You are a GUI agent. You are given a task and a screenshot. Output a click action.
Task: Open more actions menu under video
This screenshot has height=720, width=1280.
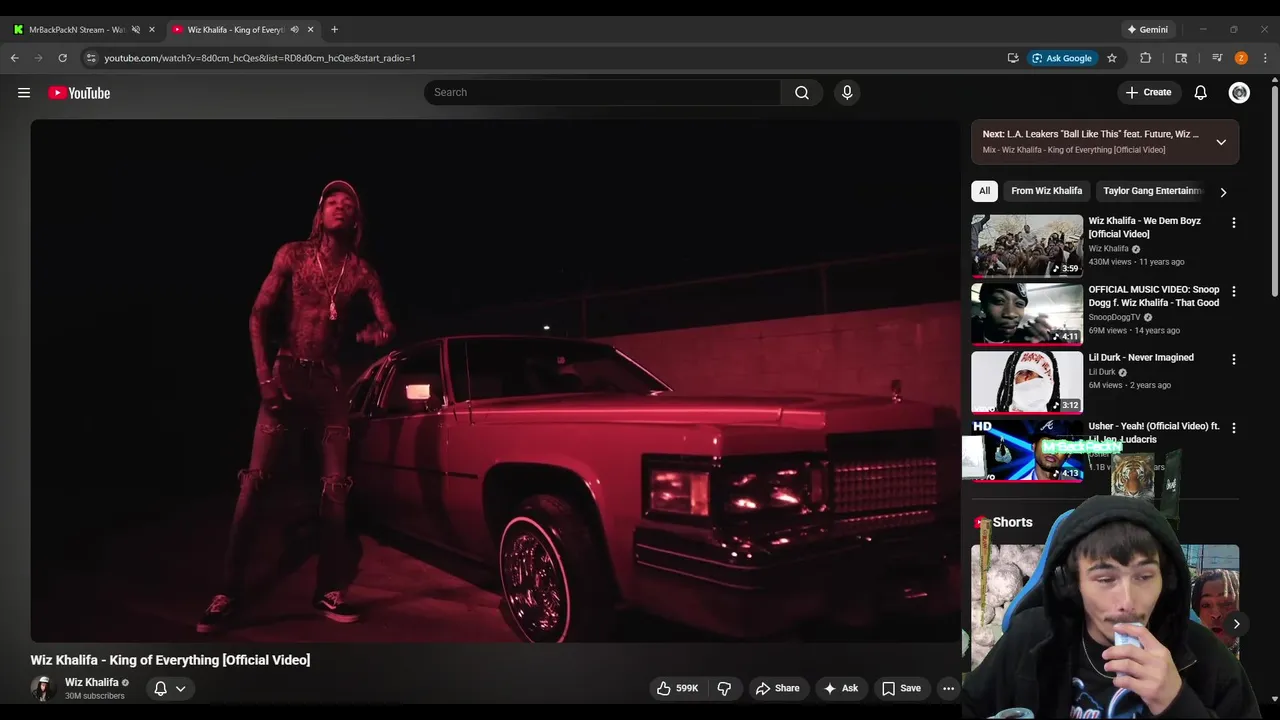point(948,688)
